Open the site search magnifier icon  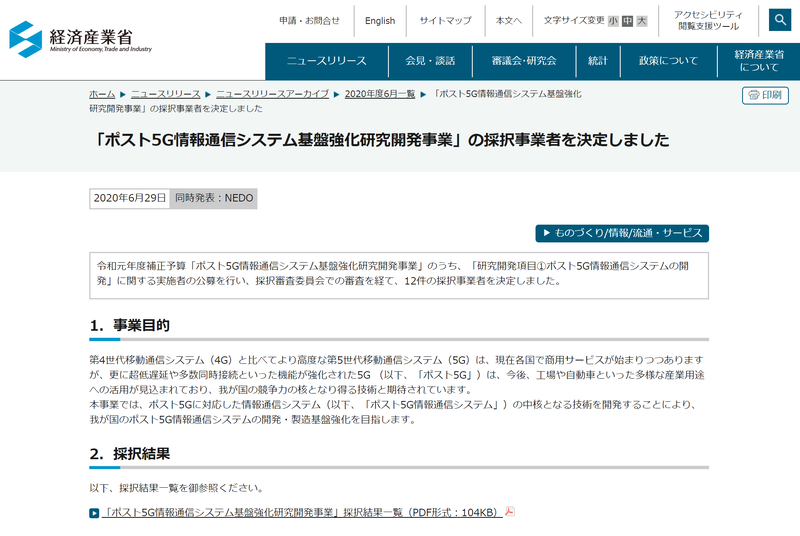pos(780,20)
